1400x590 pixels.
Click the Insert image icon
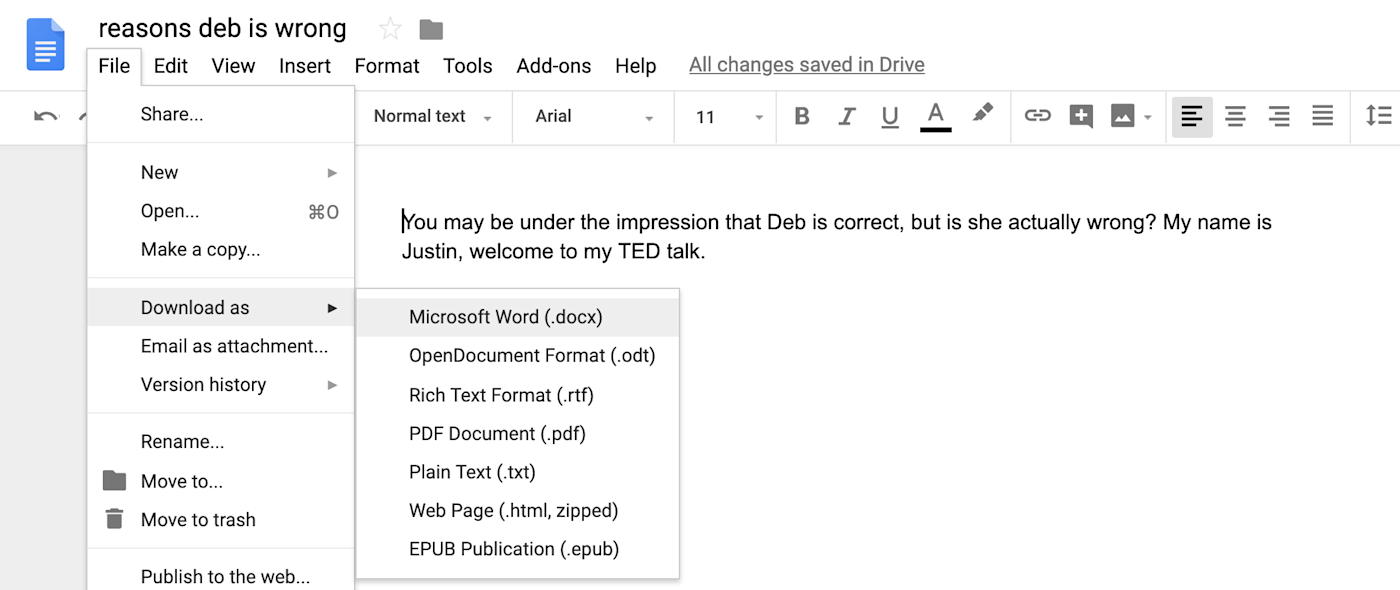point(1123,116)
